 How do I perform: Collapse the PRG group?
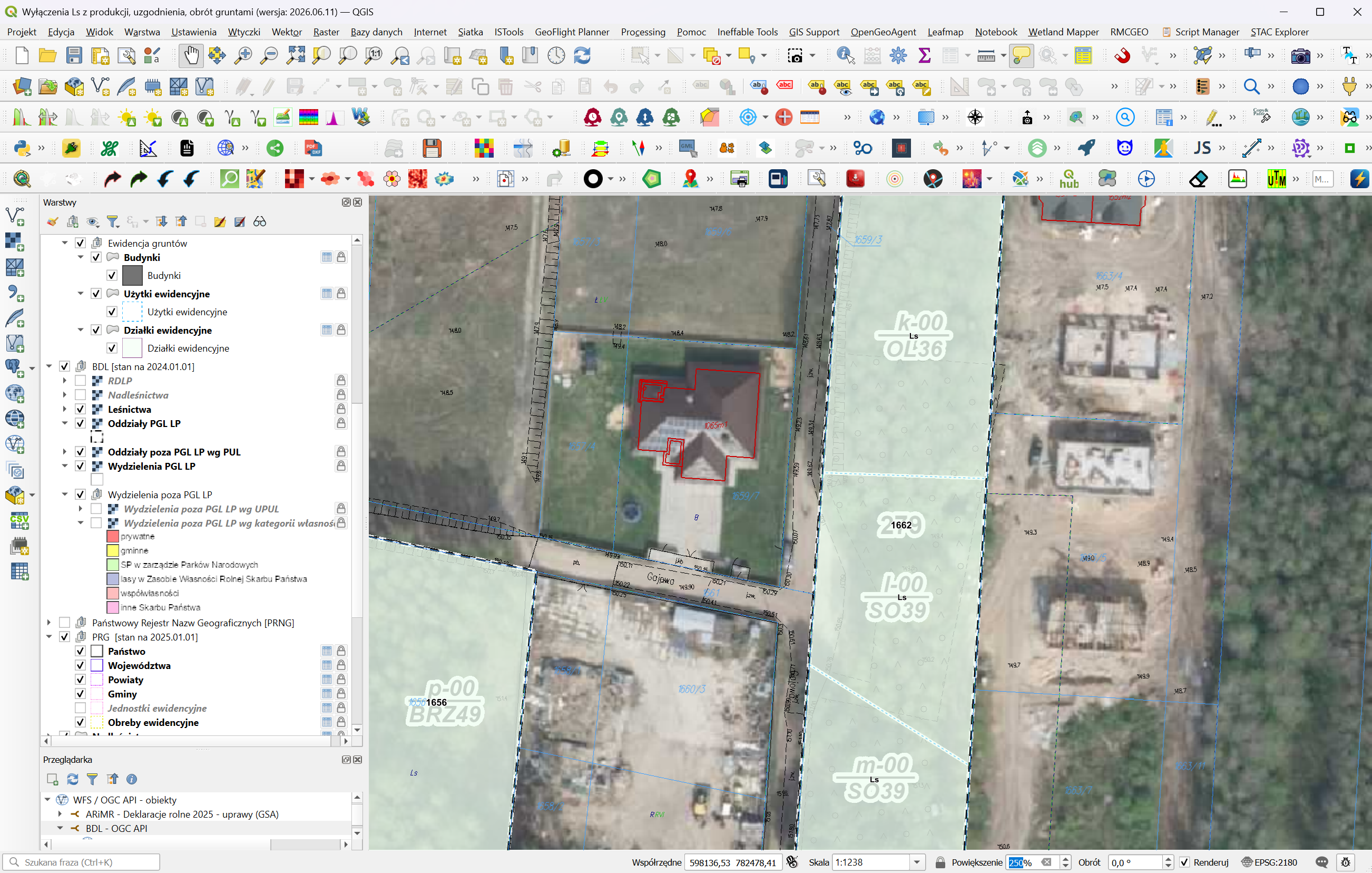(49, 637)
